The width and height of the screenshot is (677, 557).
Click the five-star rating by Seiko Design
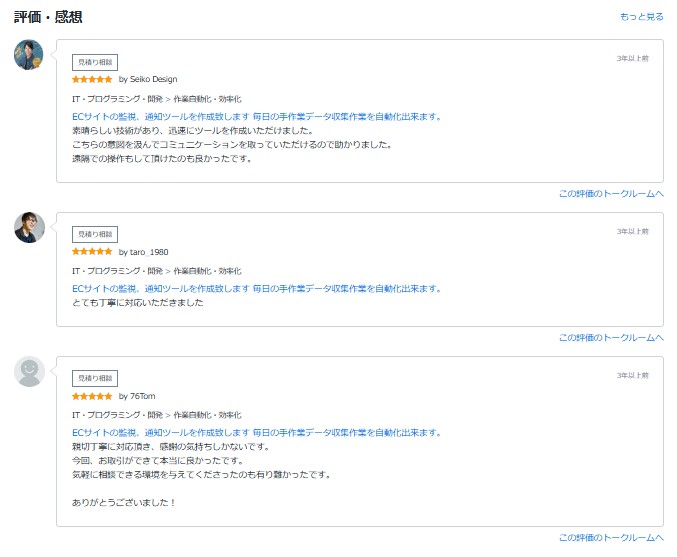pyautogui.click(x=92, y=79)
